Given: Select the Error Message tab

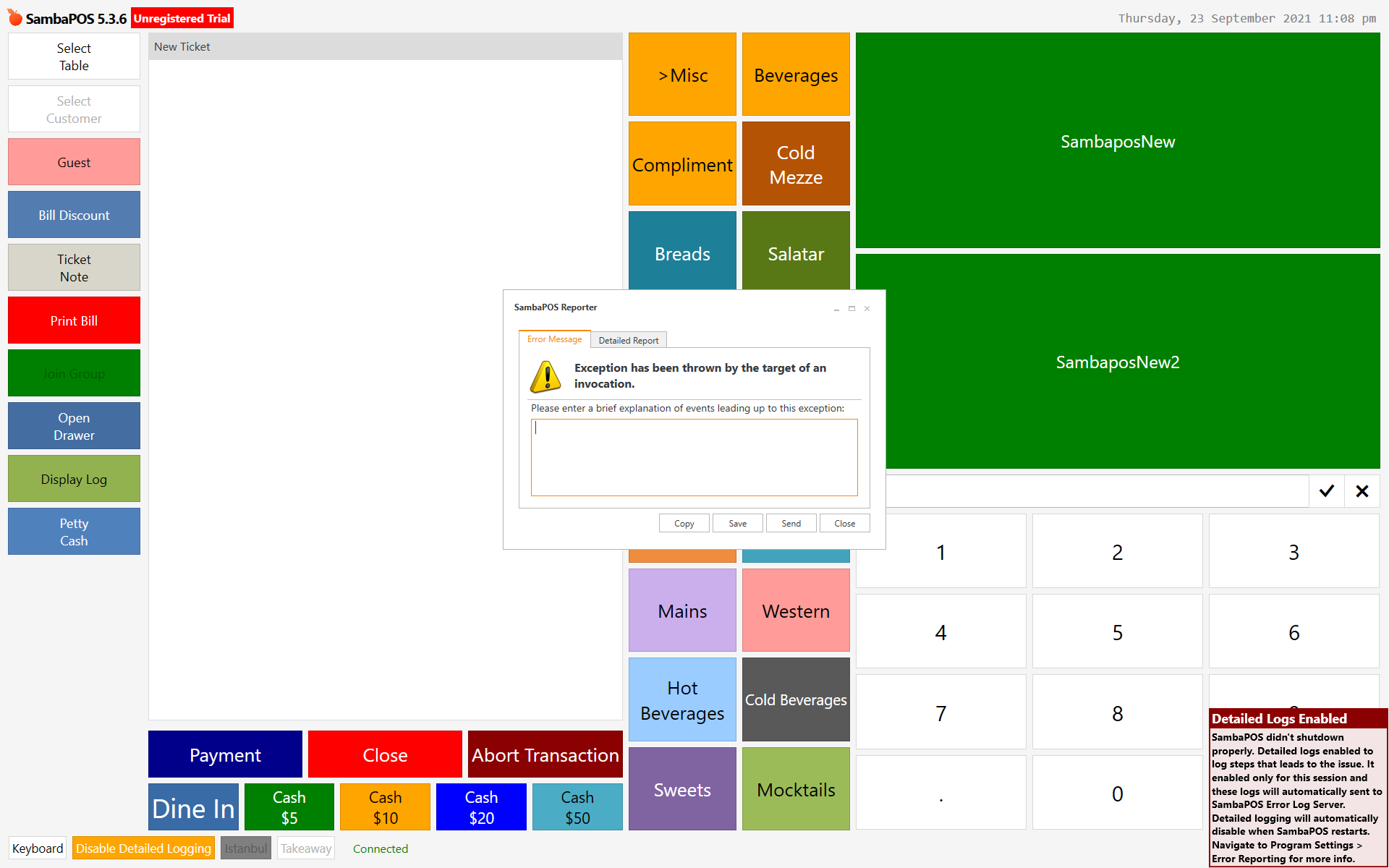Looking at the screenshot, I should pos(554,339).
